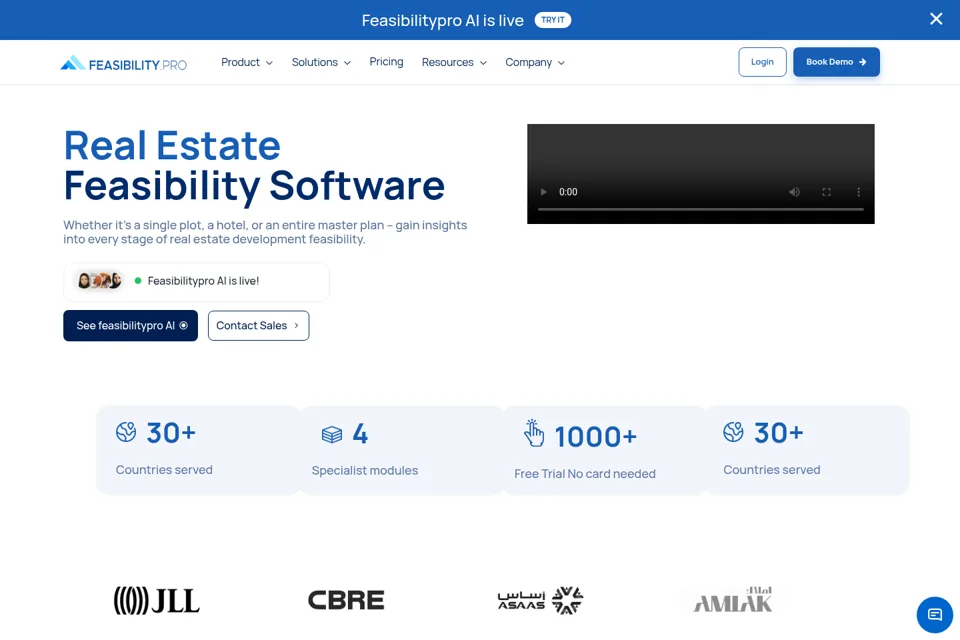Expand the Company menu
Image resolution: width=960 pixels, height=640 pixels.
tap(534, 62)
